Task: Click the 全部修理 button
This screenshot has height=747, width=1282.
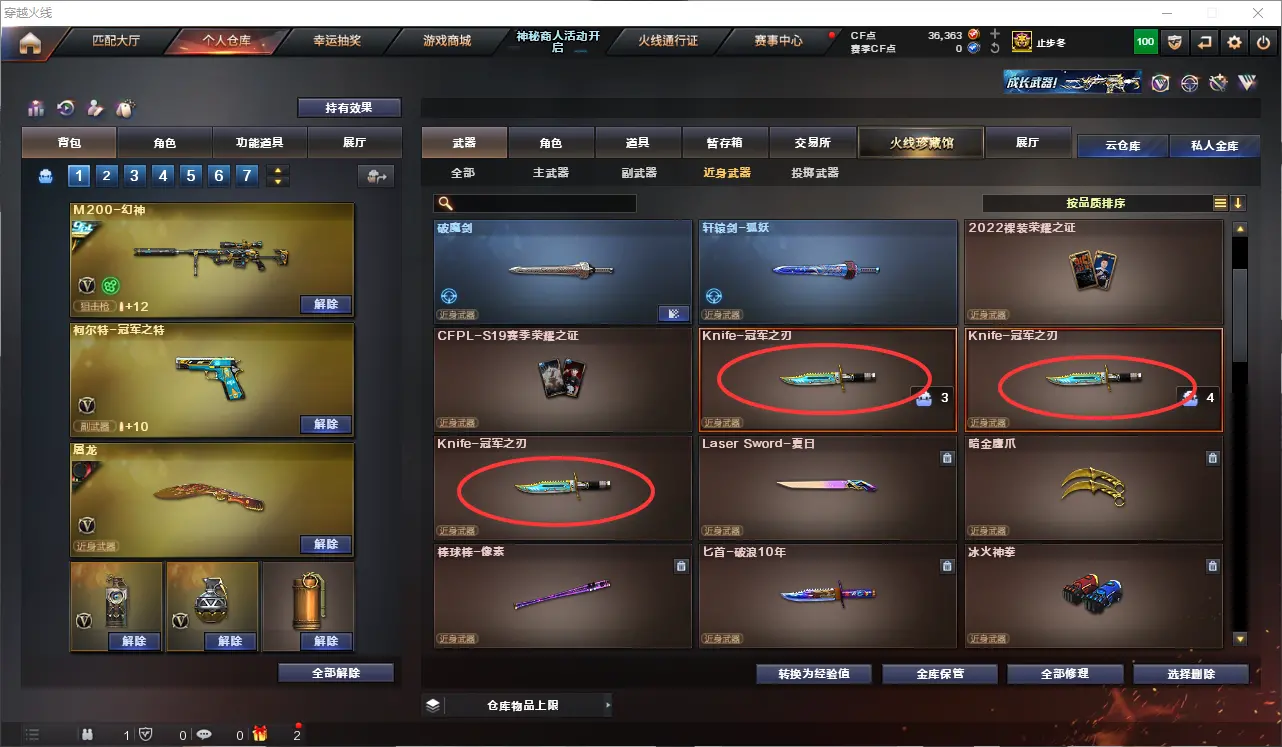Action: 1064,674
